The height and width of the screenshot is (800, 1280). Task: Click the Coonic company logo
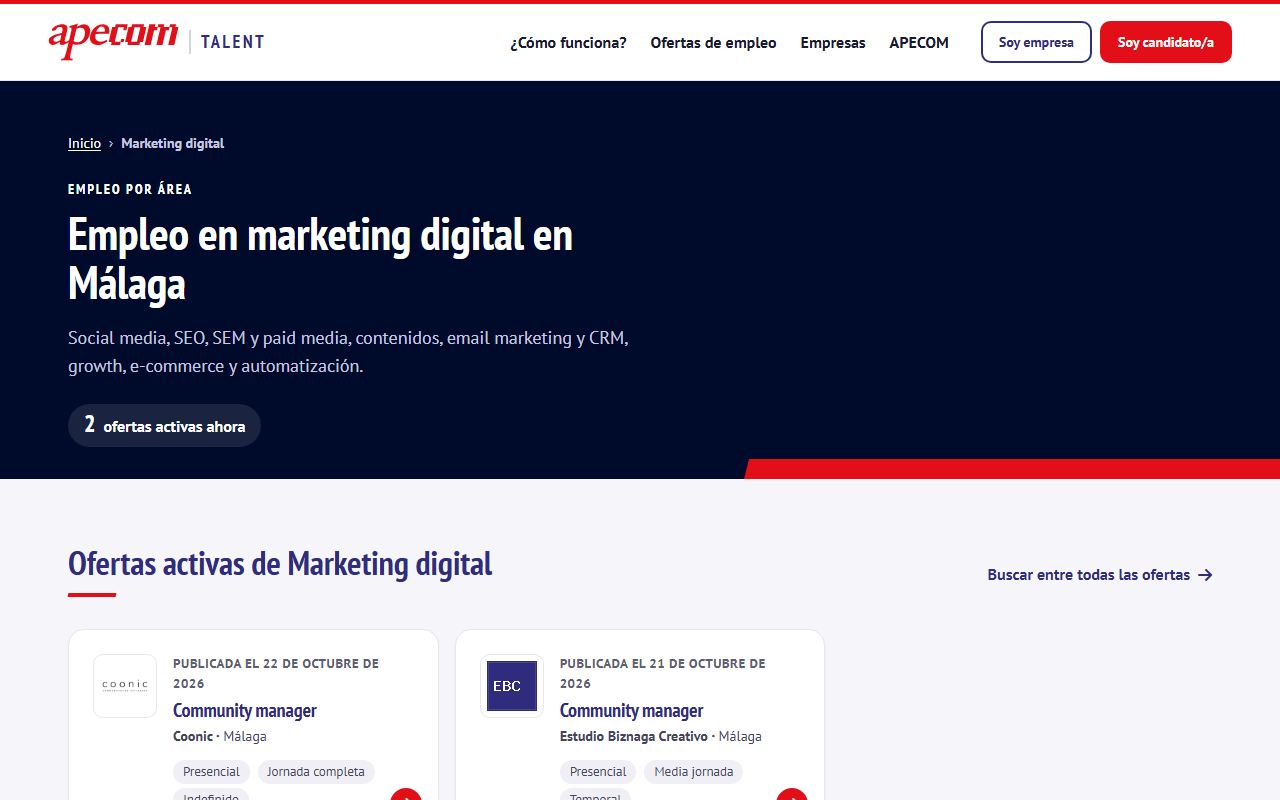tap(125, 686)
